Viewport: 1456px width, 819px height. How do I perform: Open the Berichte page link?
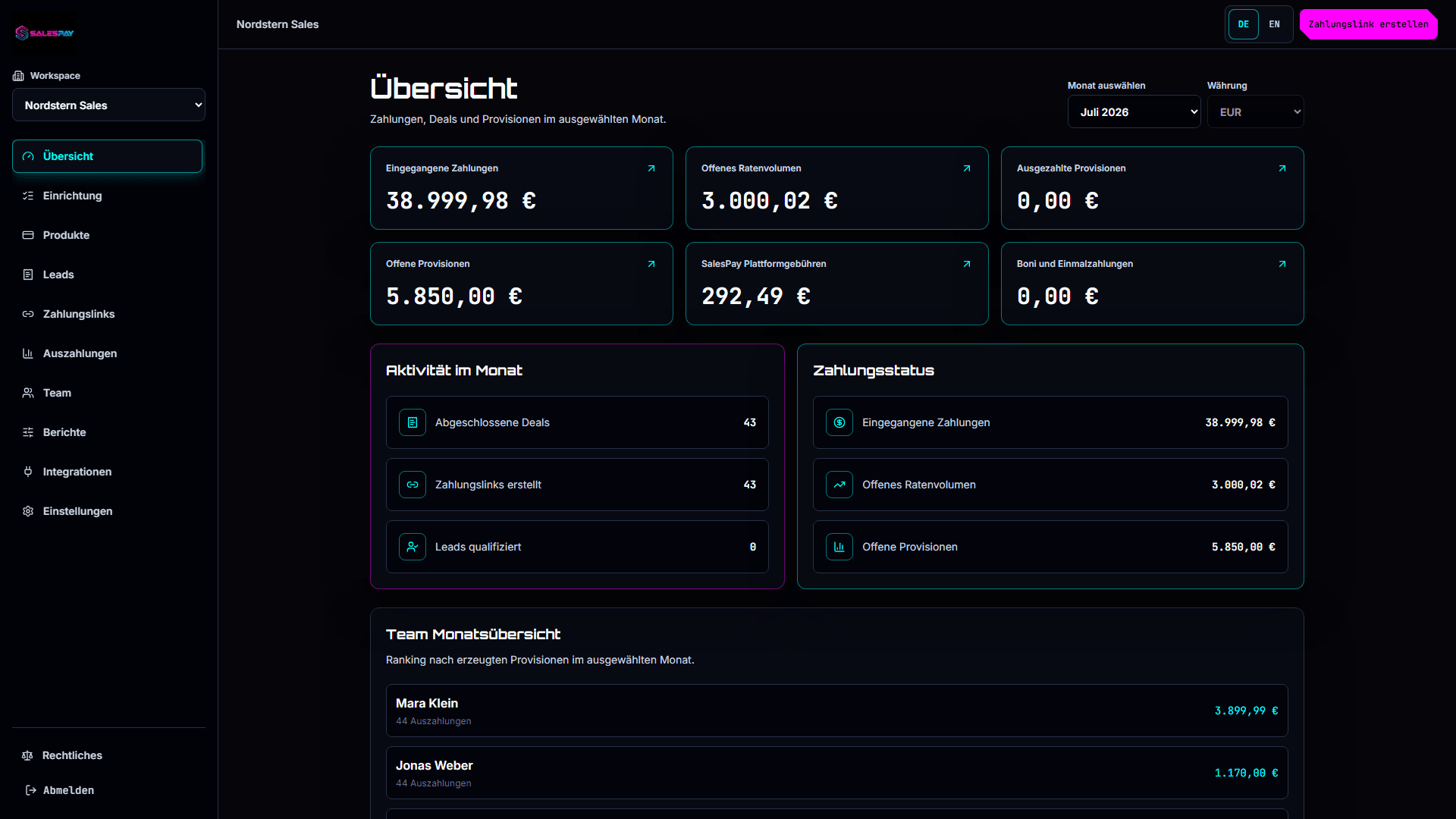[x=108, y=432]
